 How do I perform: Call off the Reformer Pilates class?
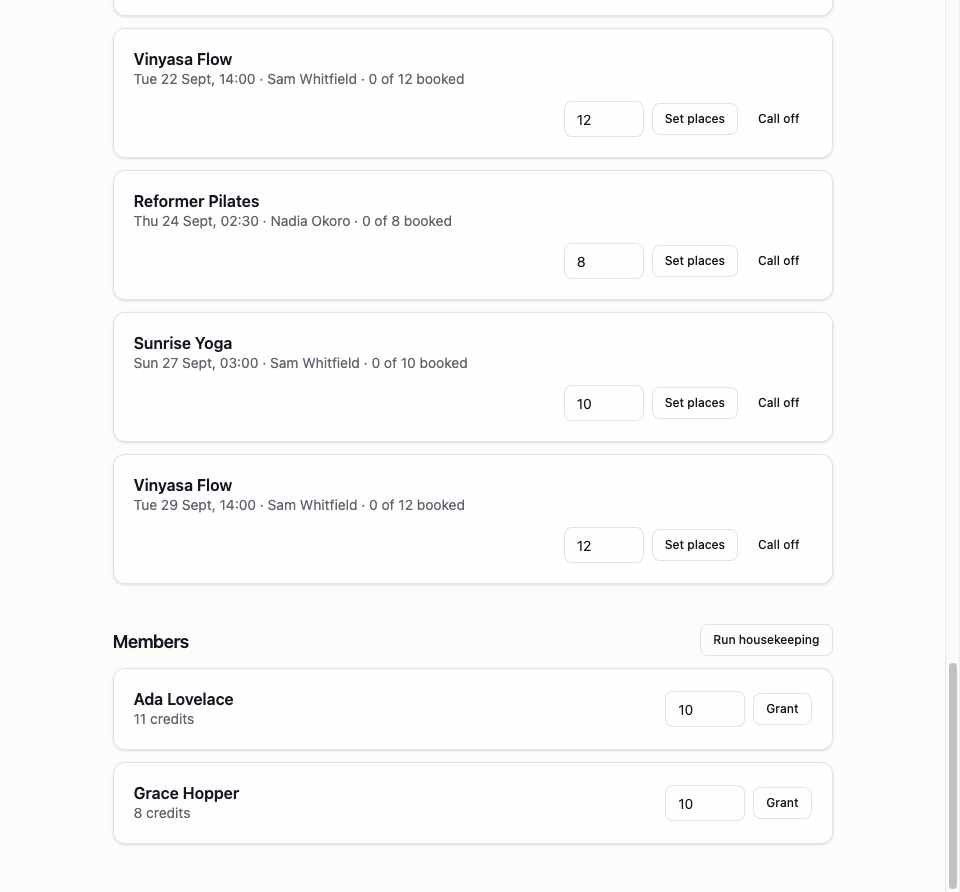pyautogui.click(x=778, y=261)
